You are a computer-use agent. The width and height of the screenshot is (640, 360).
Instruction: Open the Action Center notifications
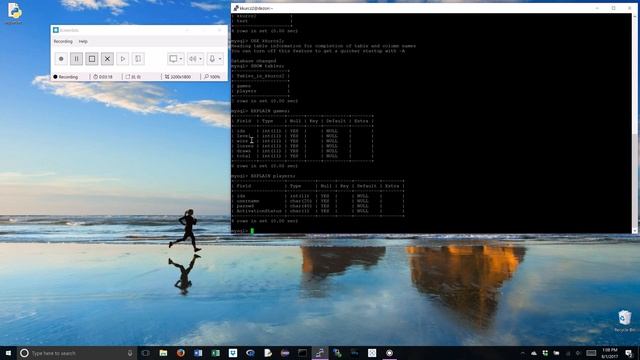(629, 353)
